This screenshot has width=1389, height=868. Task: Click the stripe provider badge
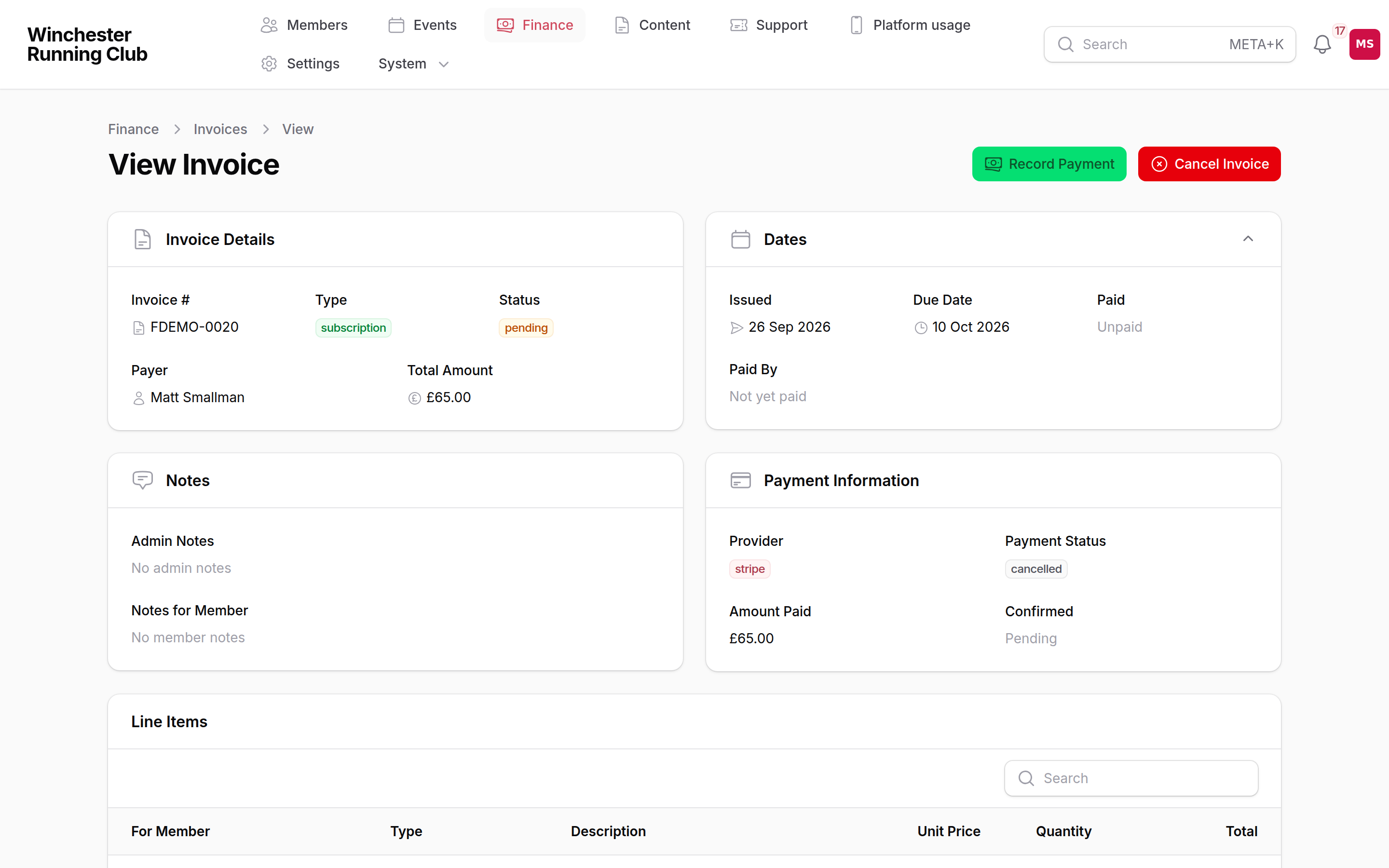tap(749, 569)
